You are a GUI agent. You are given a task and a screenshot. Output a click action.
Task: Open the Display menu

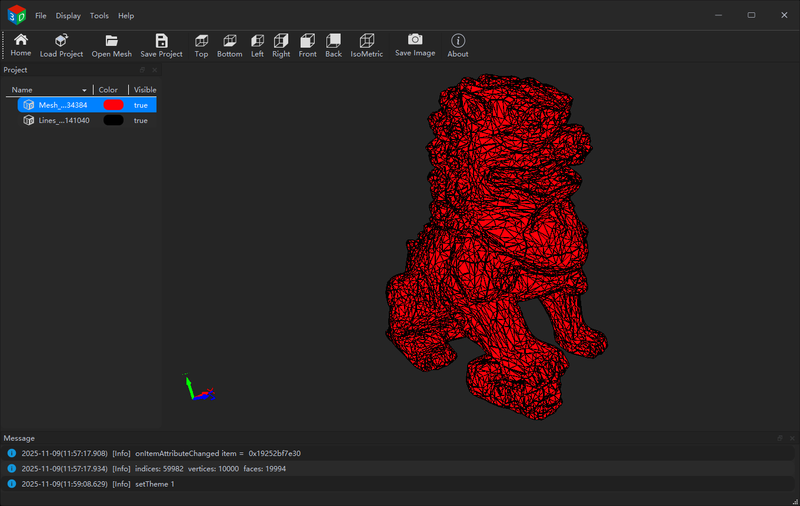[68, 16]
